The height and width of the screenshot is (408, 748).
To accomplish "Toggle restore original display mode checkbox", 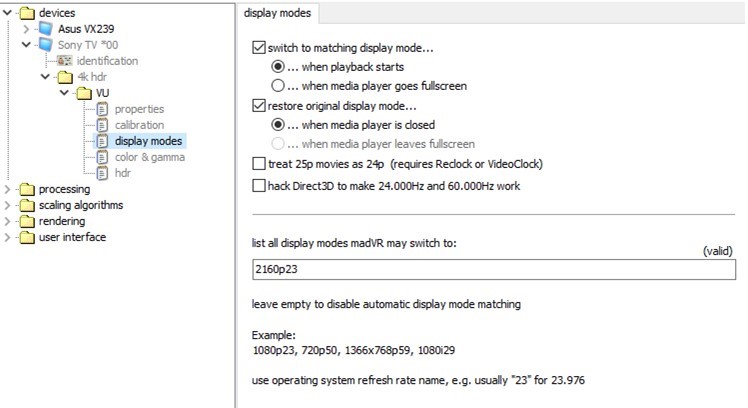I will click(x=259, y=105).
